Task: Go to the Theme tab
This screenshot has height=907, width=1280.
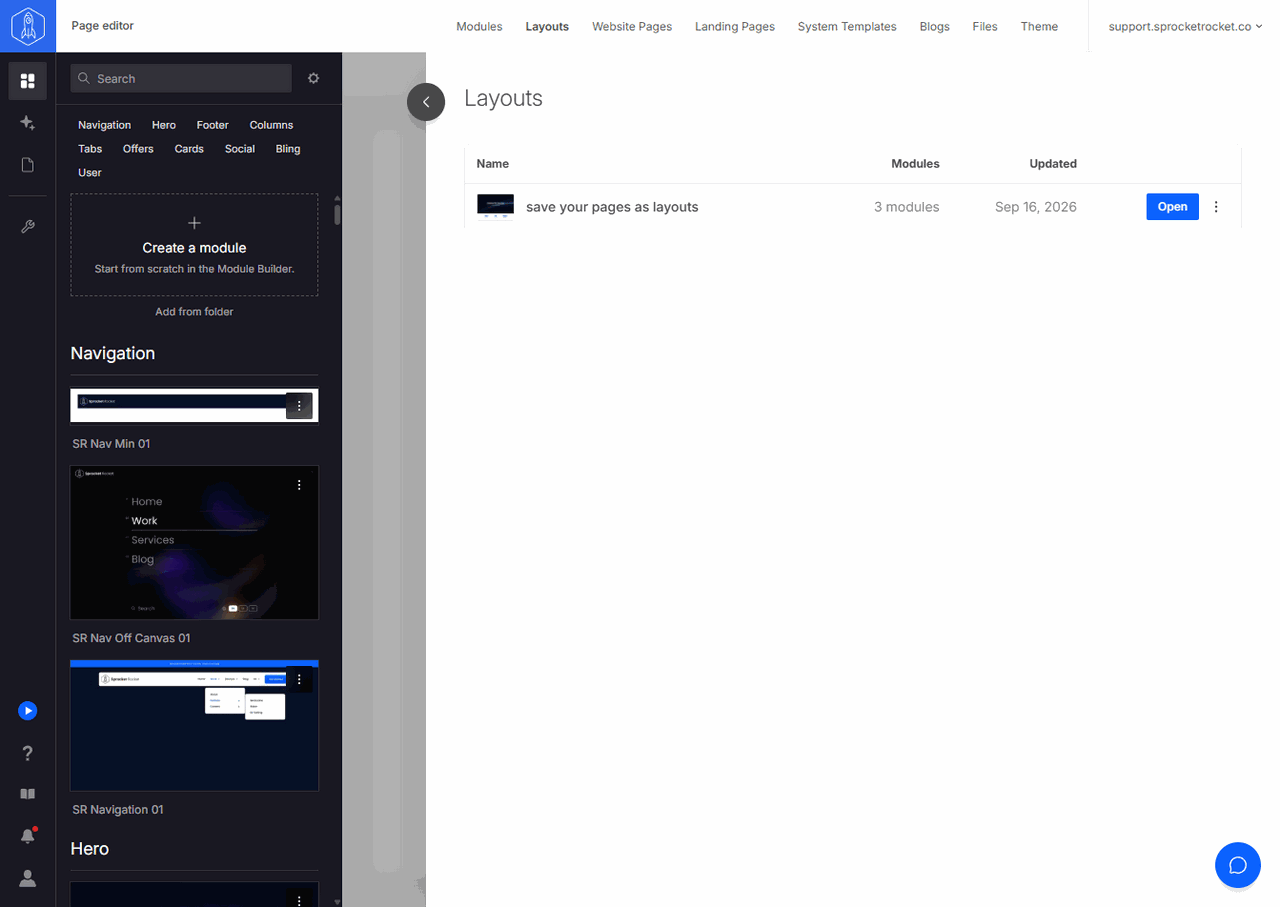Action: [1039, 27]
